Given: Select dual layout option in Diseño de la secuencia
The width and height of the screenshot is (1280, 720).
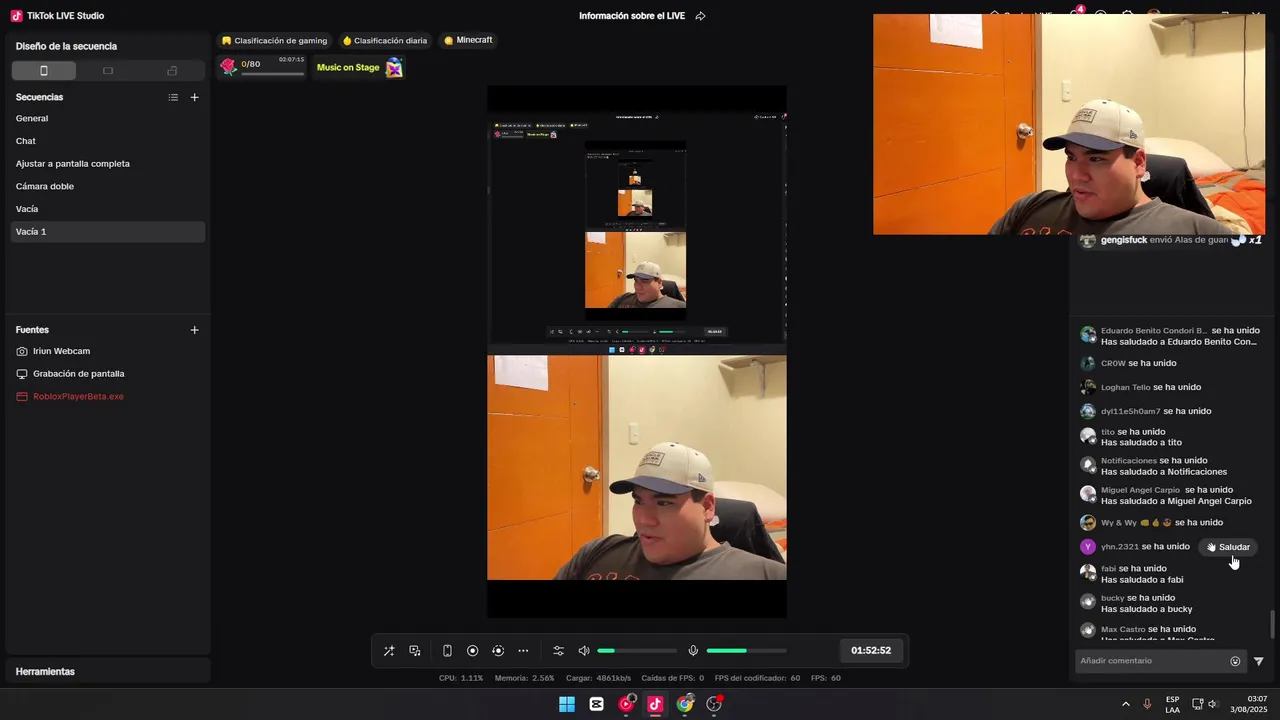Looking at the screenshot, I should 172,71.
